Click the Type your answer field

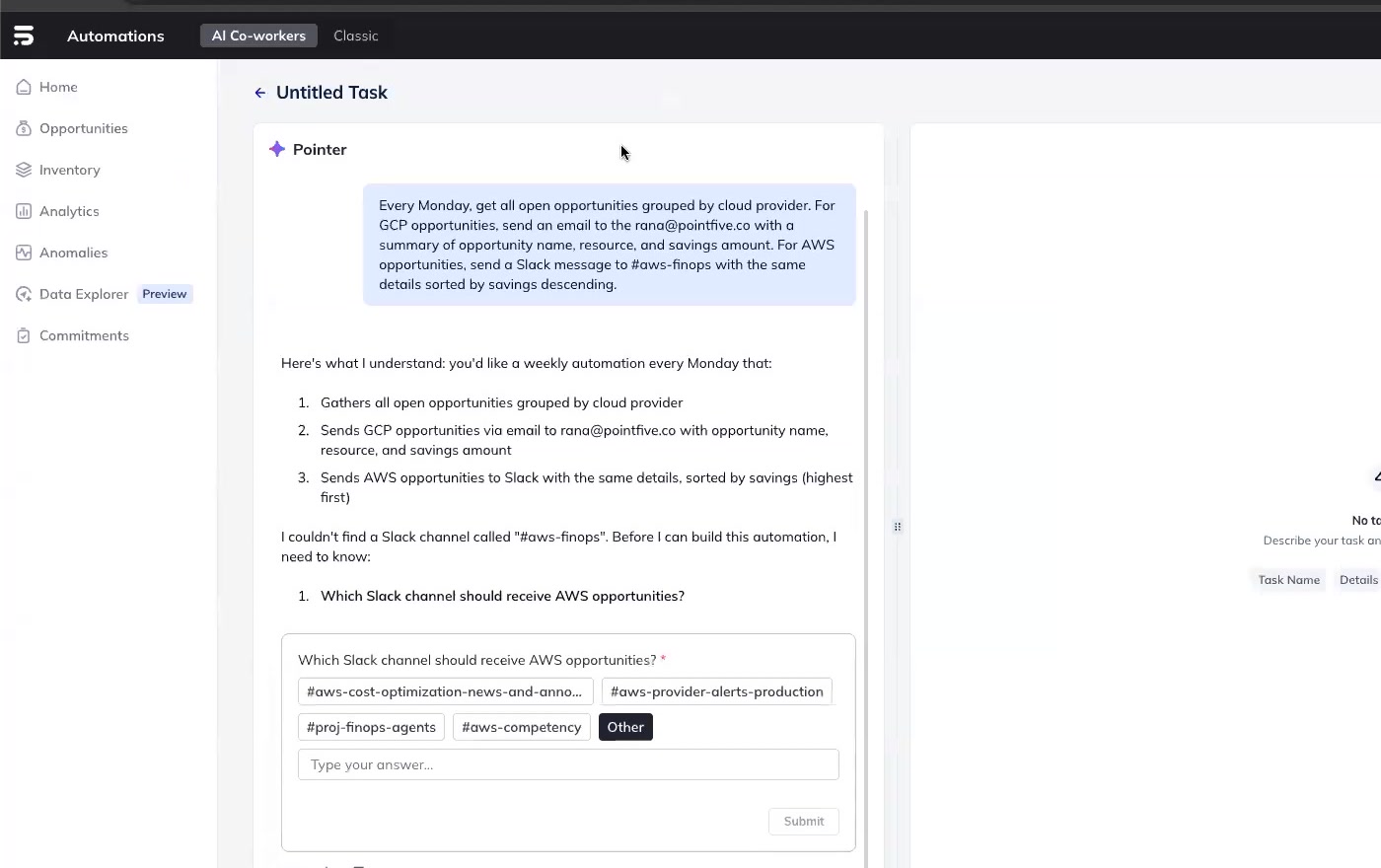click(568, 764)
